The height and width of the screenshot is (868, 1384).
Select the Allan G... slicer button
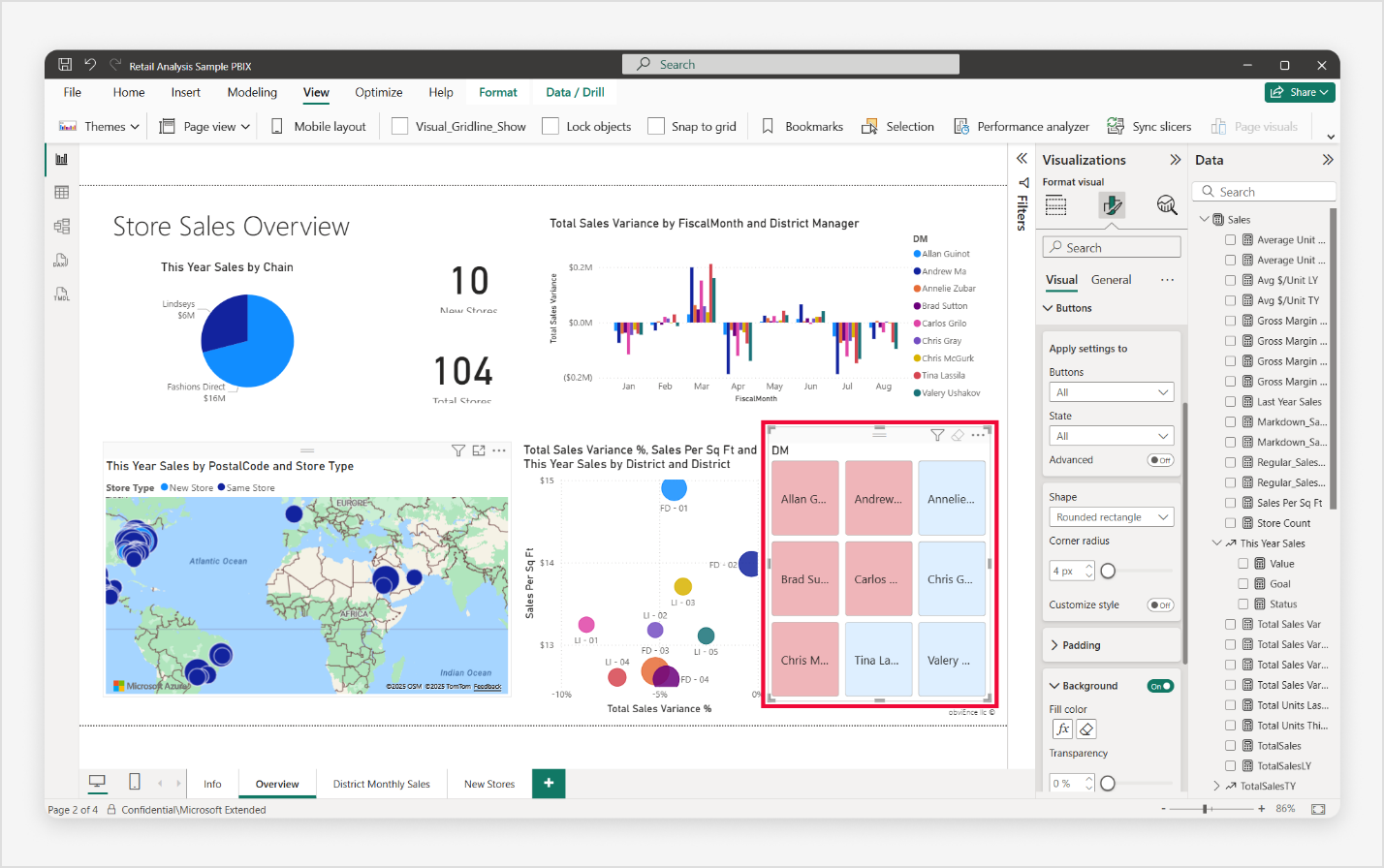[805, 499]
